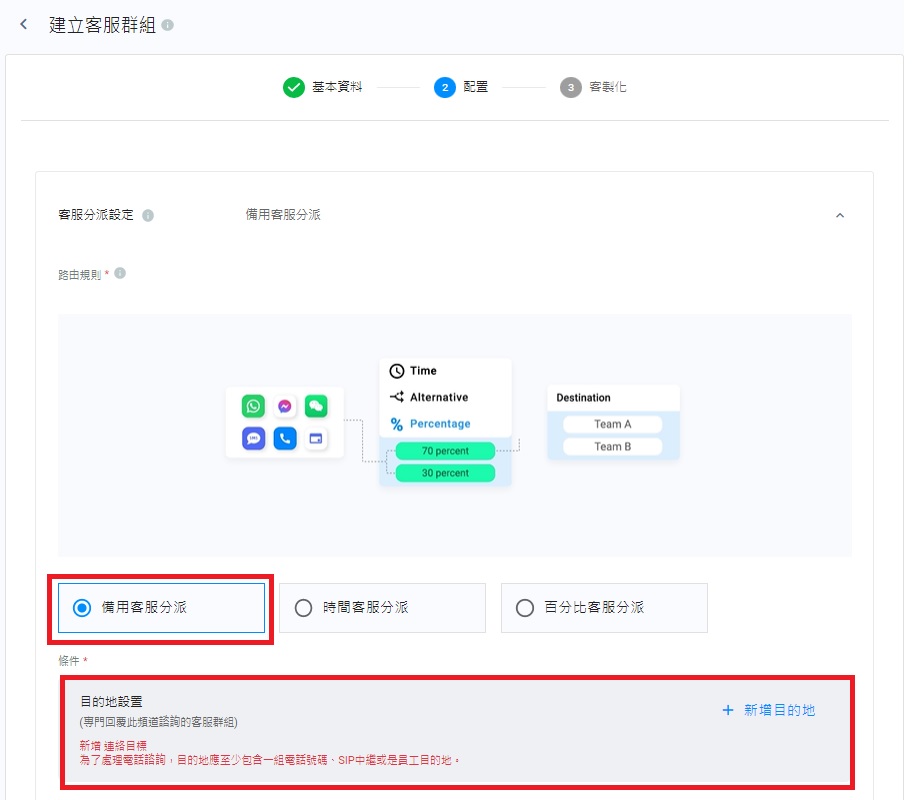Click 備用客服分派 summary text in header
This screenshot has height=800, width=912.
click(x=283, y=215)
